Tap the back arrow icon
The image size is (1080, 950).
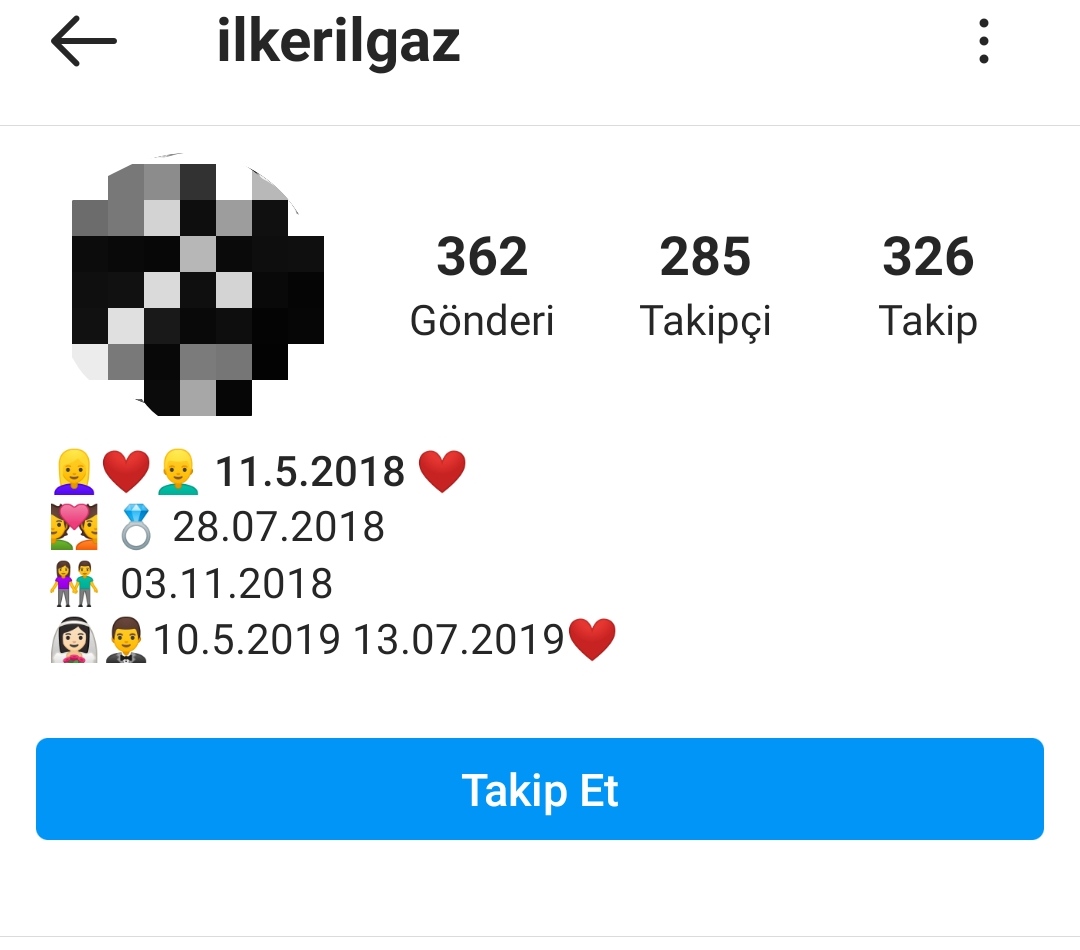[x=83, y=41]
